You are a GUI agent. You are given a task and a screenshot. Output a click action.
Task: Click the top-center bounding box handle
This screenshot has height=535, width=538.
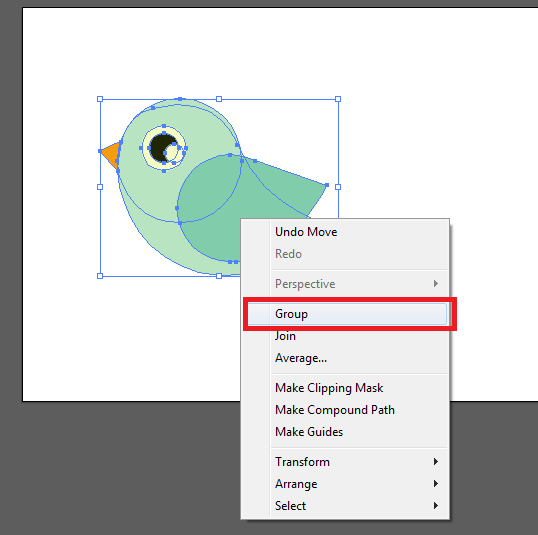click(219, 99)
